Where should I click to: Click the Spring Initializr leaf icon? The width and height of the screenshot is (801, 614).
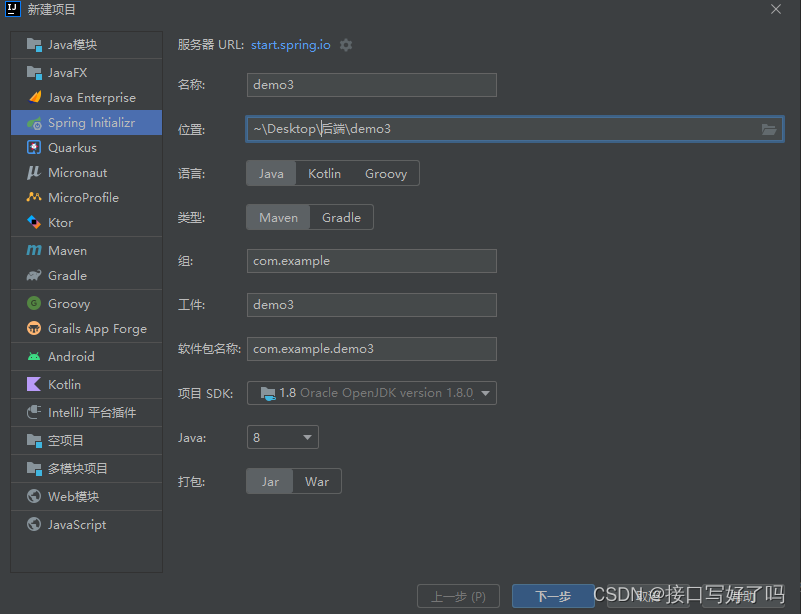[34, 123]
